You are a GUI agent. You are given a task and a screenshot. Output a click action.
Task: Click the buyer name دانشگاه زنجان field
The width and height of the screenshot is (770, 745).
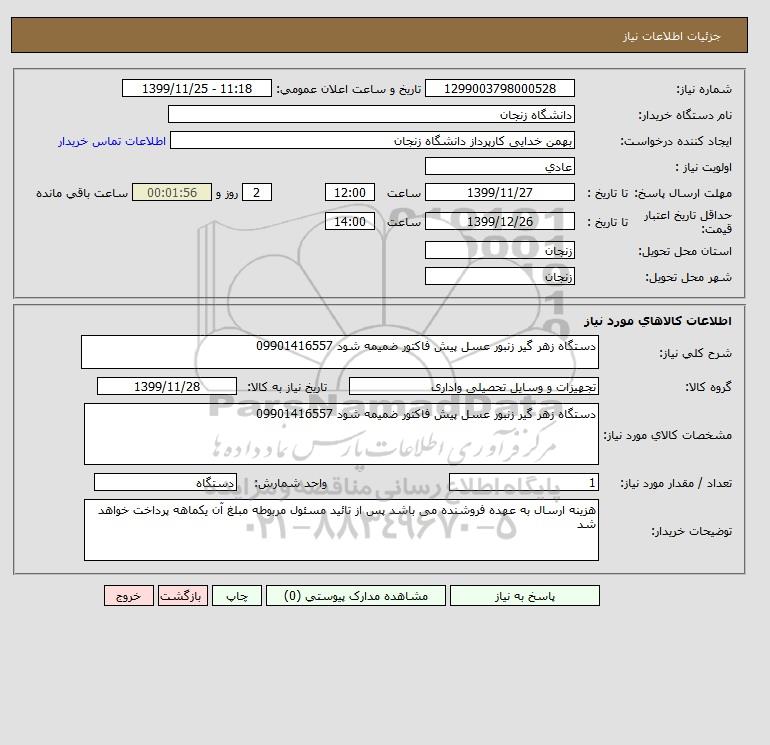[x=371, y=114]
